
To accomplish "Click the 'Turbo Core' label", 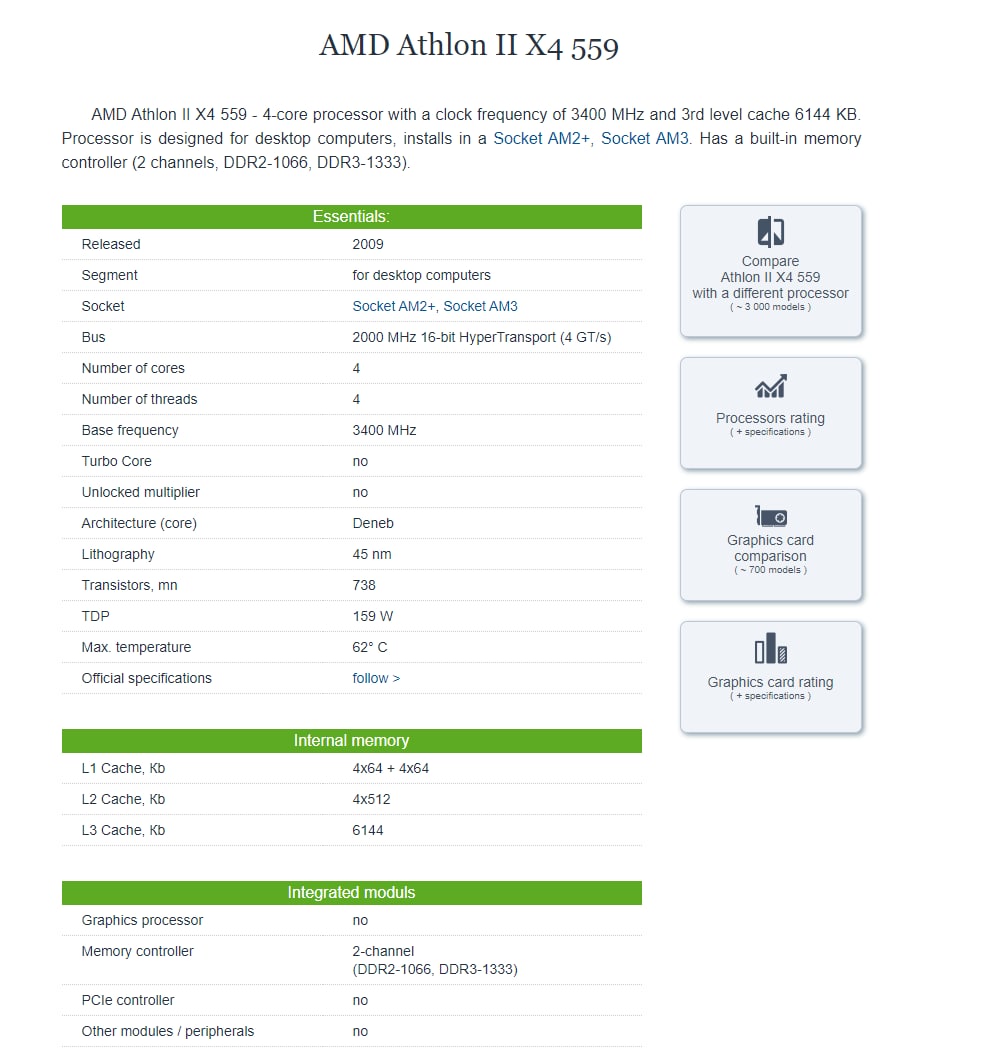I will click(x=116, y=461).
